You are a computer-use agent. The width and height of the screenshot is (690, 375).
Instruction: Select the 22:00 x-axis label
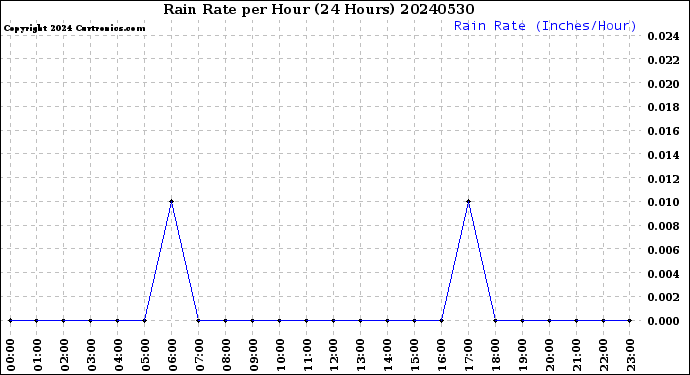(x=604, y=355)
